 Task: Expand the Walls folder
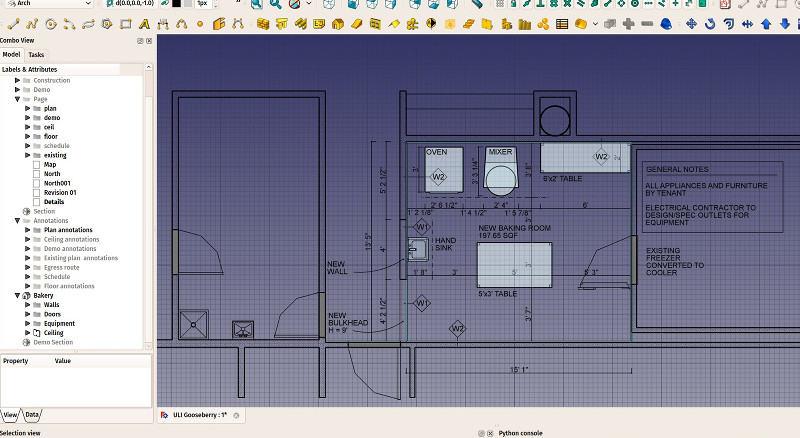click(28, 305)
